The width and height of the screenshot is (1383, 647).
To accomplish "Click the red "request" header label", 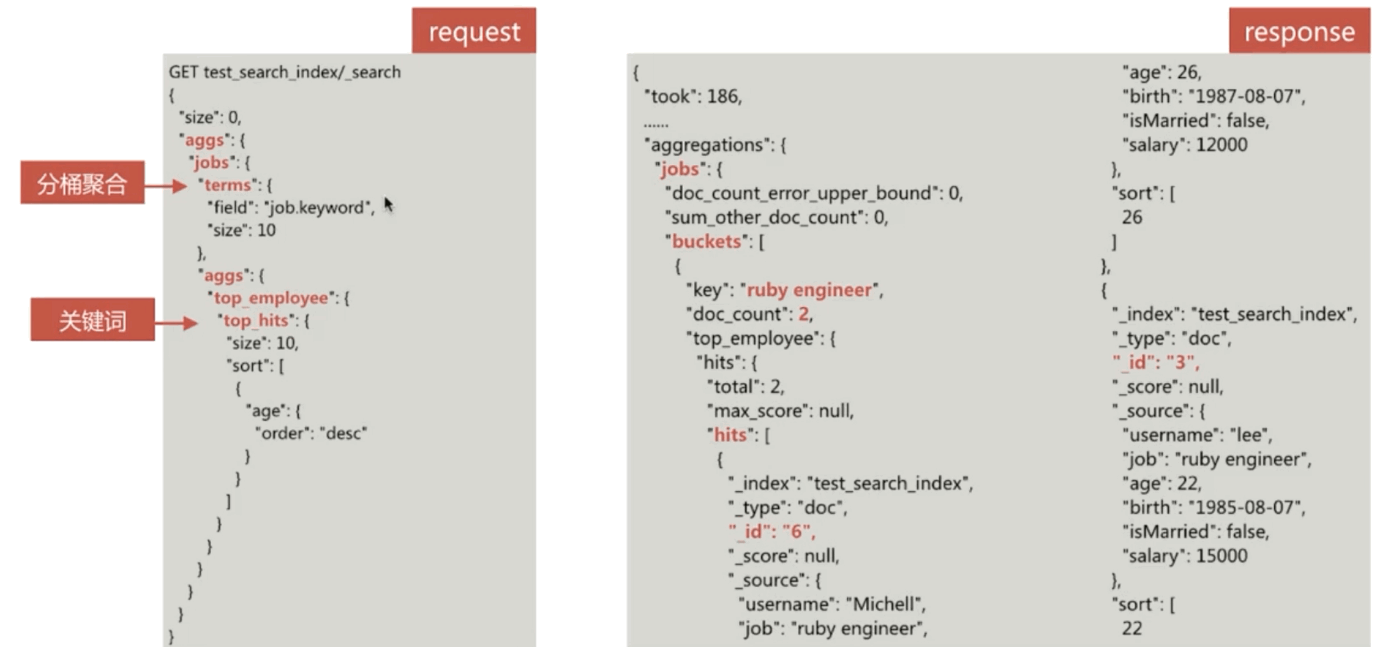I will point(473,31).
